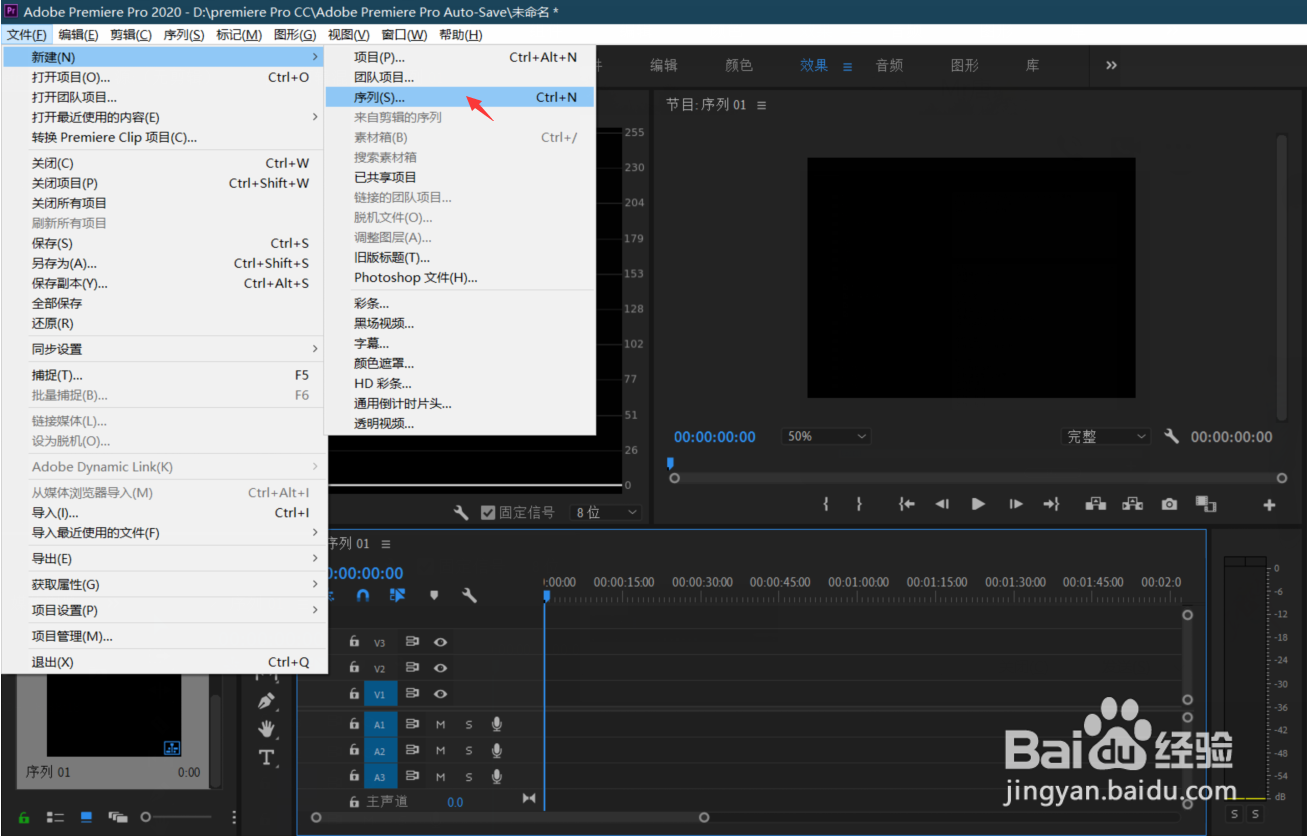1307x836 pixels.
Task: Expand 导出(E) submenu
Action: pyautogui.click(x=164, y=559)
